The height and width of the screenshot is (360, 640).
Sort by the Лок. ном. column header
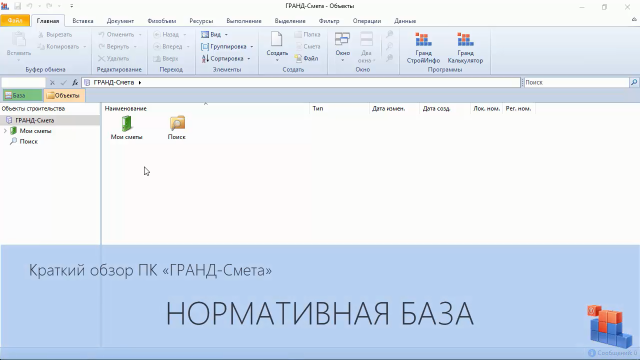[x=486, y=109]
